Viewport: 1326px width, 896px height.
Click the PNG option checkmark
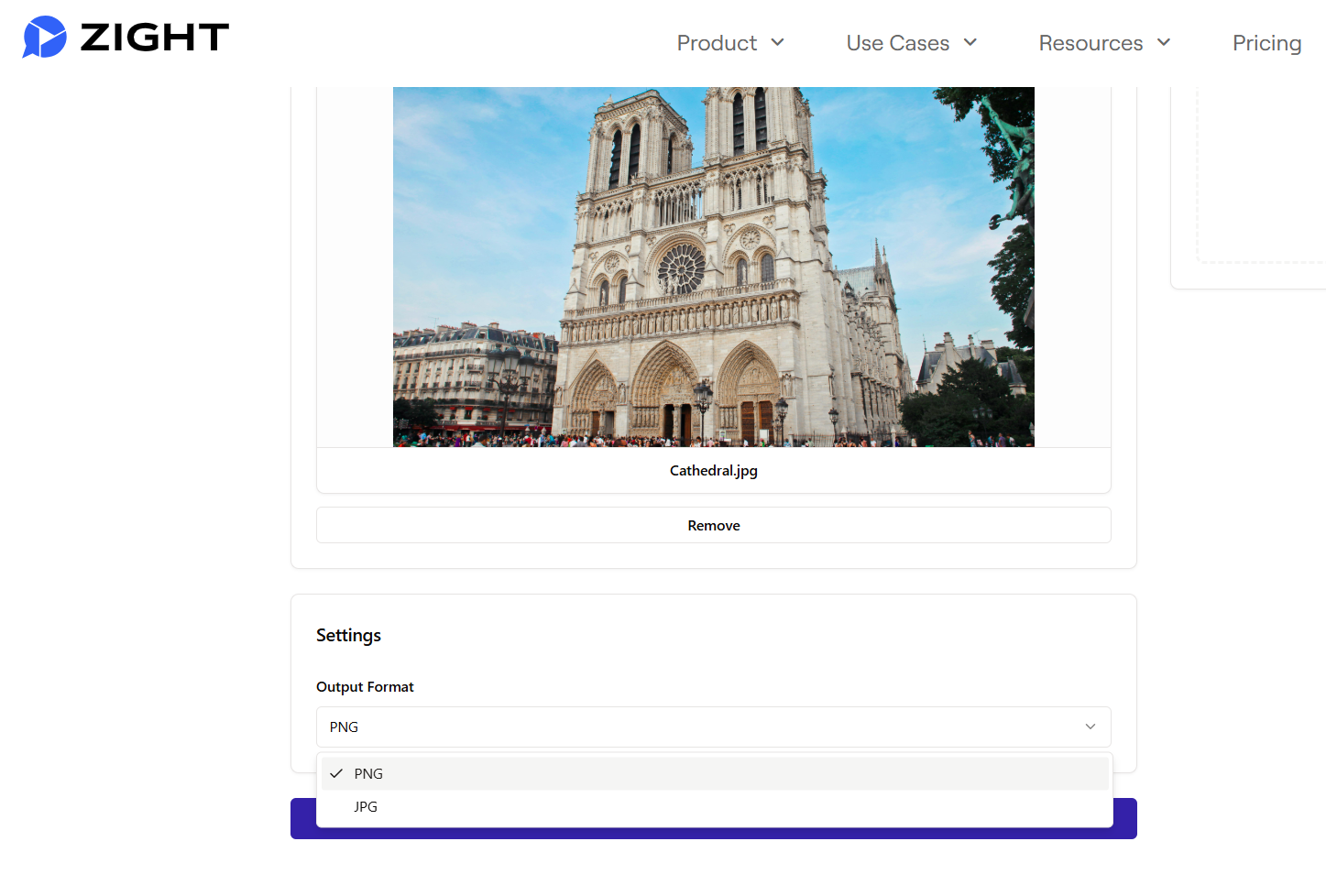coord(336,773)
